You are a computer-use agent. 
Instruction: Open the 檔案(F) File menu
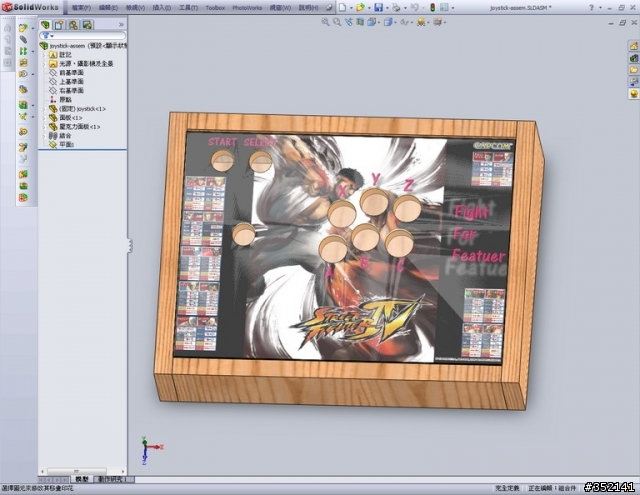tap(81, 8)
